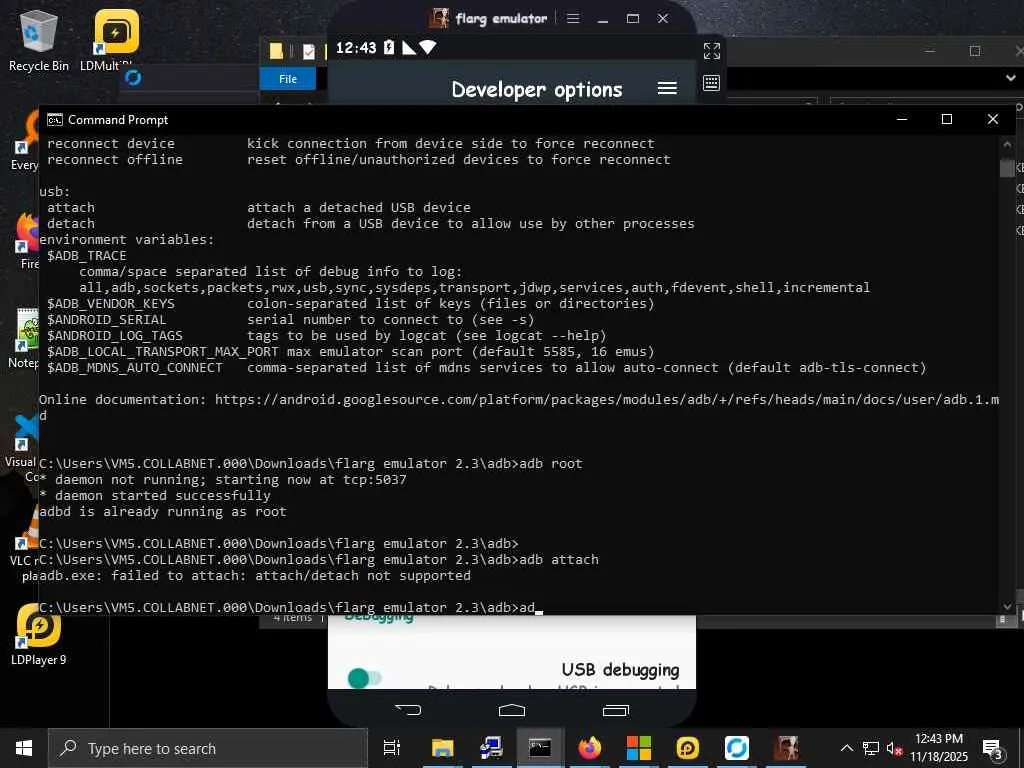The image size is (1024, 768).
Task: Click the Command Prompt system menu icon
Action: [55, 120]
